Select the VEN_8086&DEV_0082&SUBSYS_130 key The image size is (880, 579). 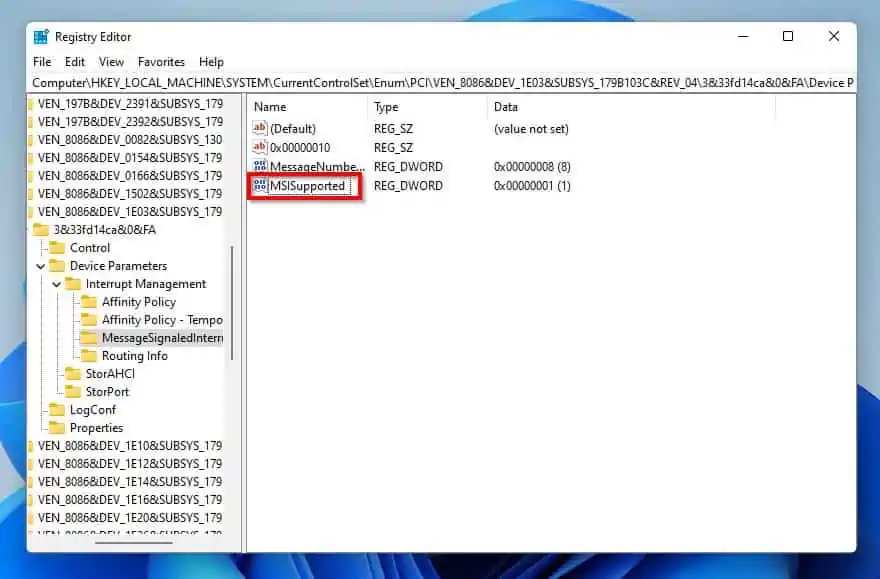click(130, 140)
